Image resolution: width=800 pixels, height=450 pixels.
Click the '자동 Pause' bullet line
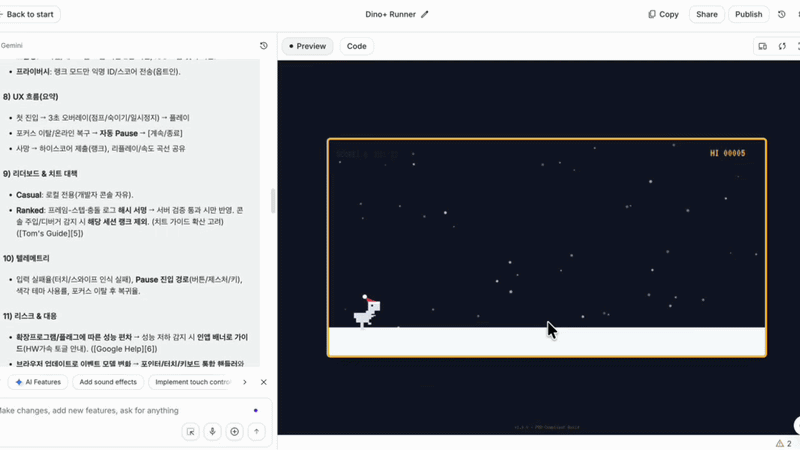coord(99,133)
